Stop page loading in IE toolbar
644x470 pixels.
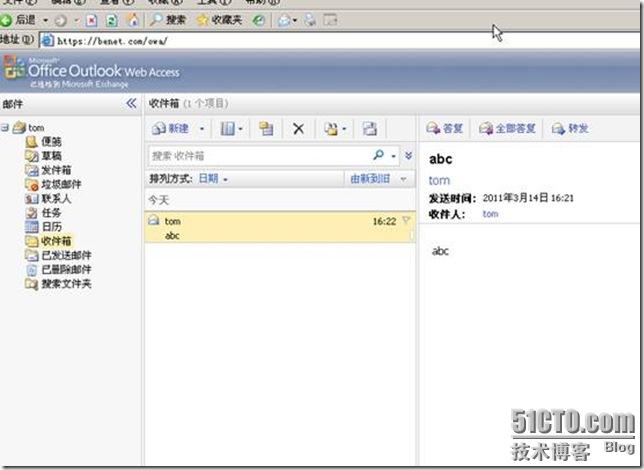[92, 21]
